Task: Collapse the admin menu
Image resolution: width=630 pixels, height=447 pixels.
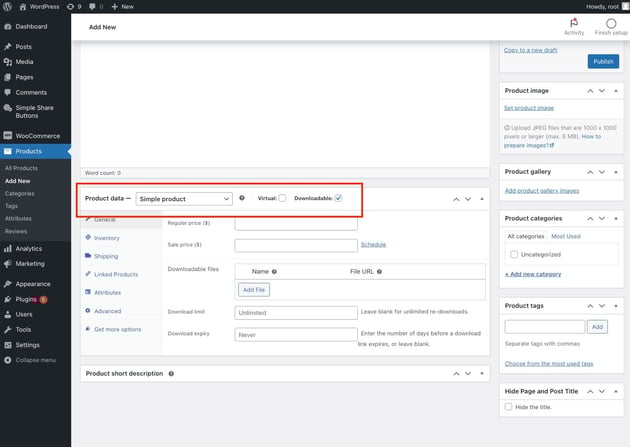Action: (35, 360)
